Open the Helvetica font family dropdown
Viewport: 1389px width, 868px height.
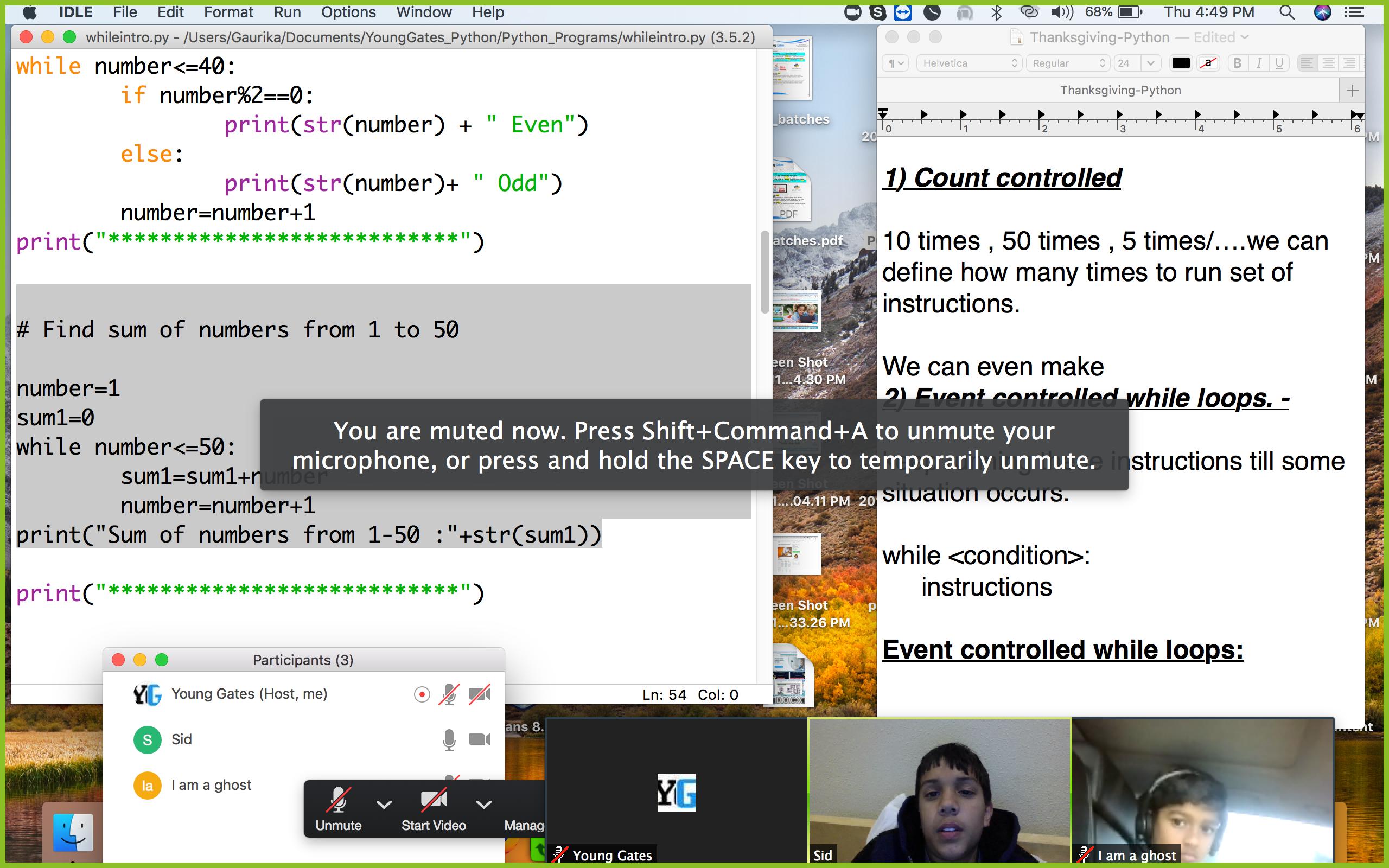tap(969, 63)
